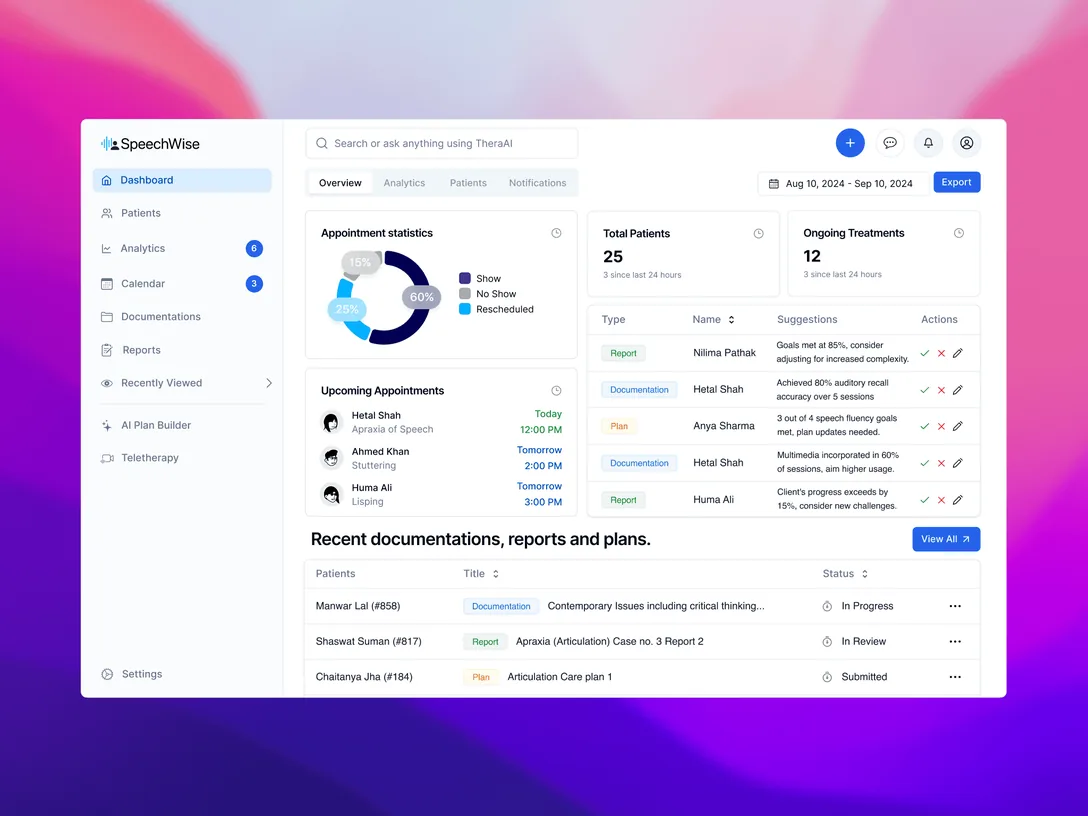Accept the Huma Ali suggestion checkmark

[x=924, y=500]
